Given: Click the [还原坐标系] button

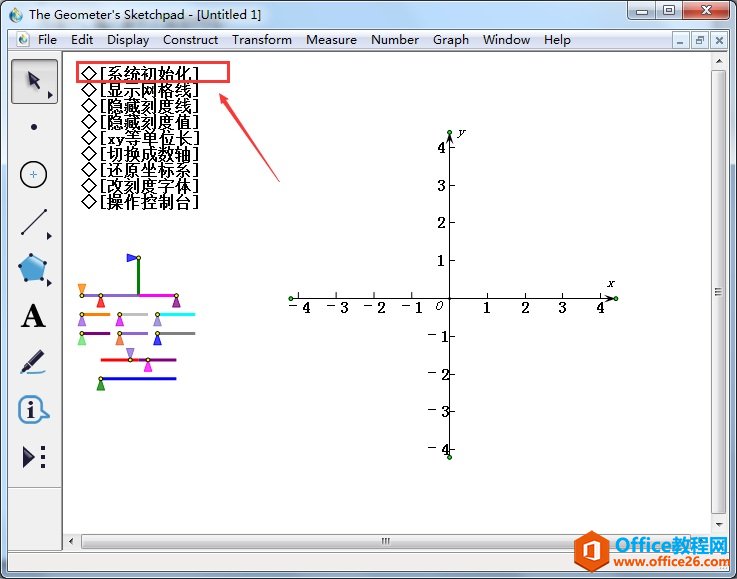Looking at the screenshot, I should coord(140,170).
